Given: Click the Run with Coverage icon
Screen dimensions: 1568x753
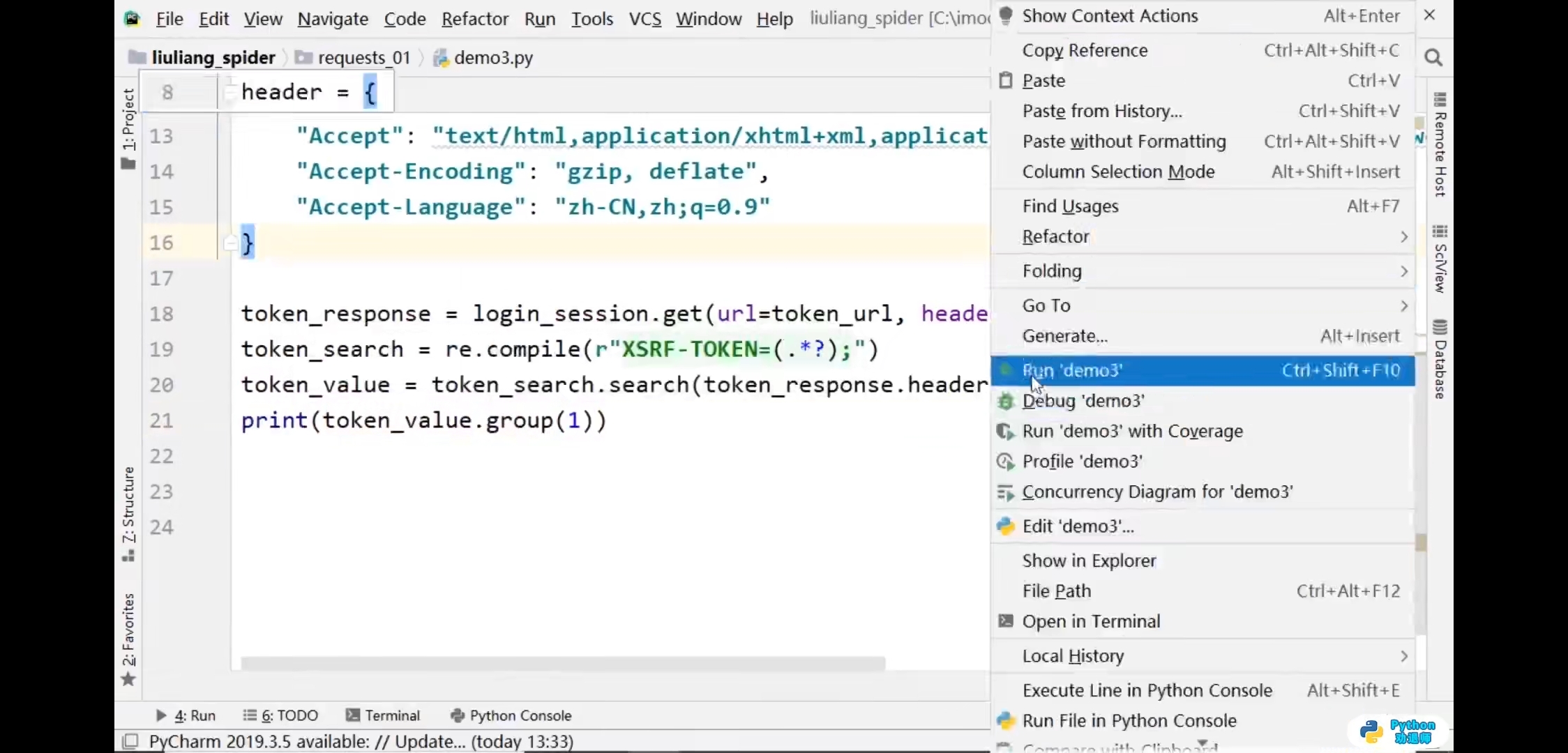Looking at the screenshot, I should [1005, 432].
